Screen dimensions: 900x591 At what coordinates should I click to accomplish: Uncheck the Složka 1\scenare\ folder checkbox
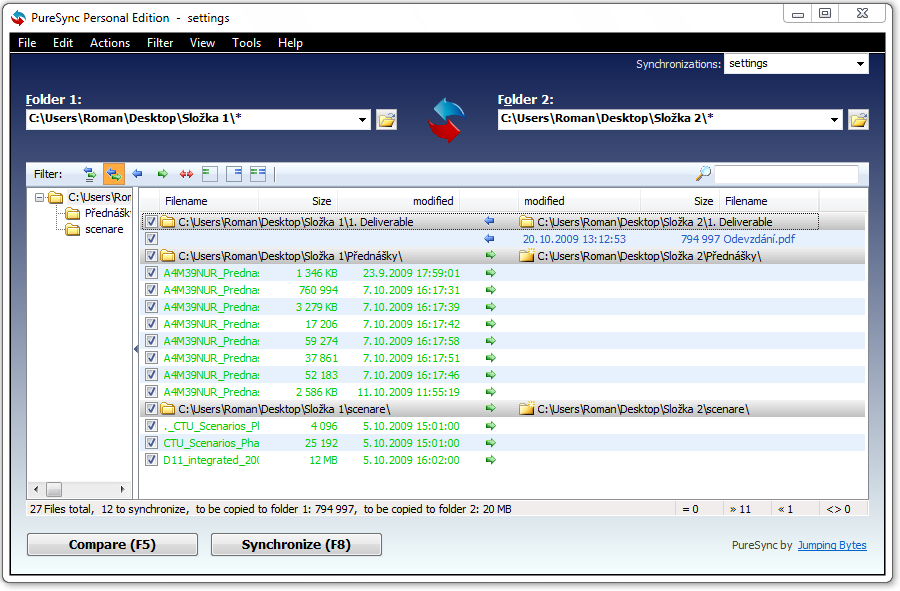[x=151, y=409]
